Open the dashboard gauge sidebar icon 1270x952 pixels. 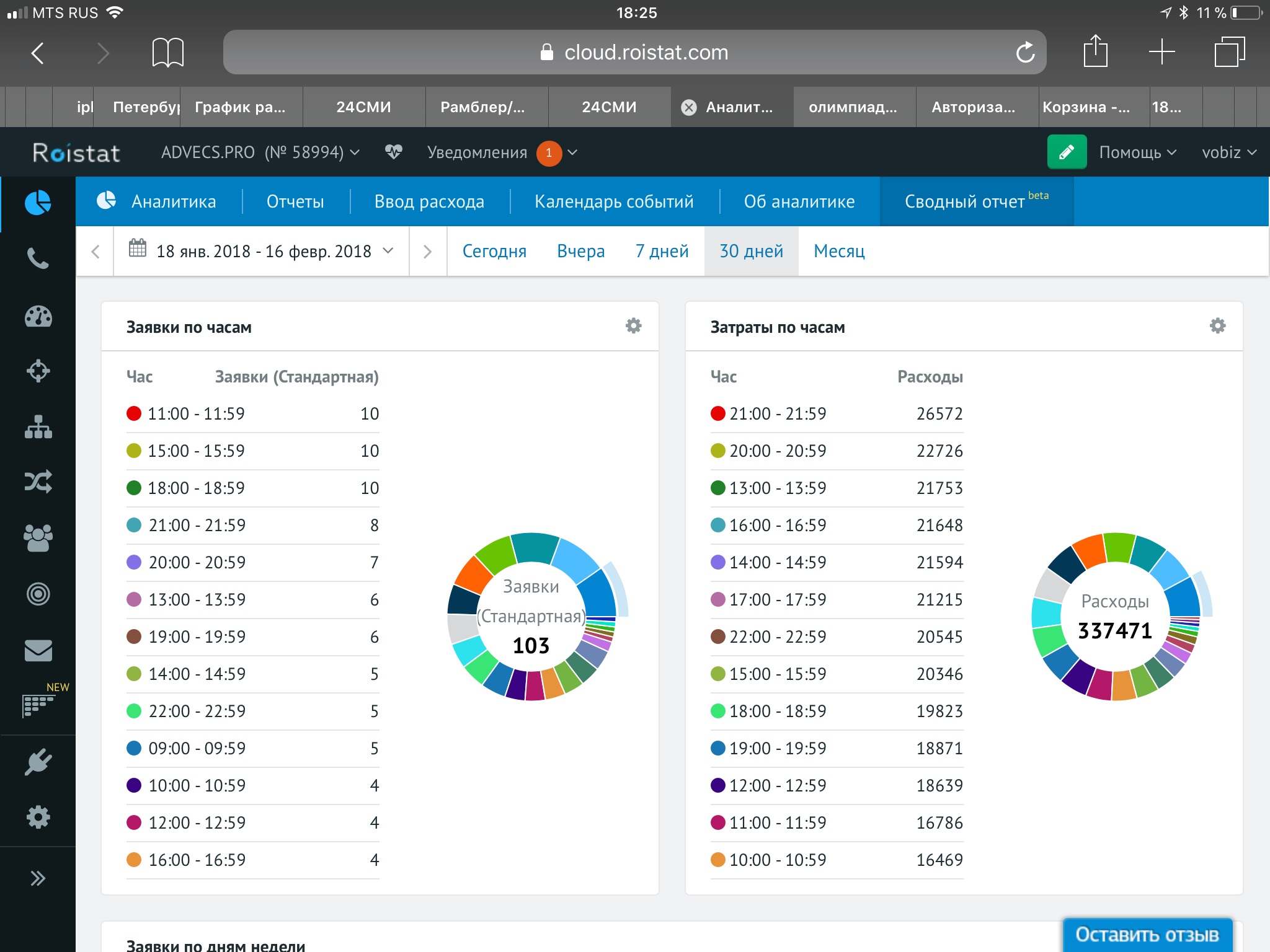pos(38,316)
